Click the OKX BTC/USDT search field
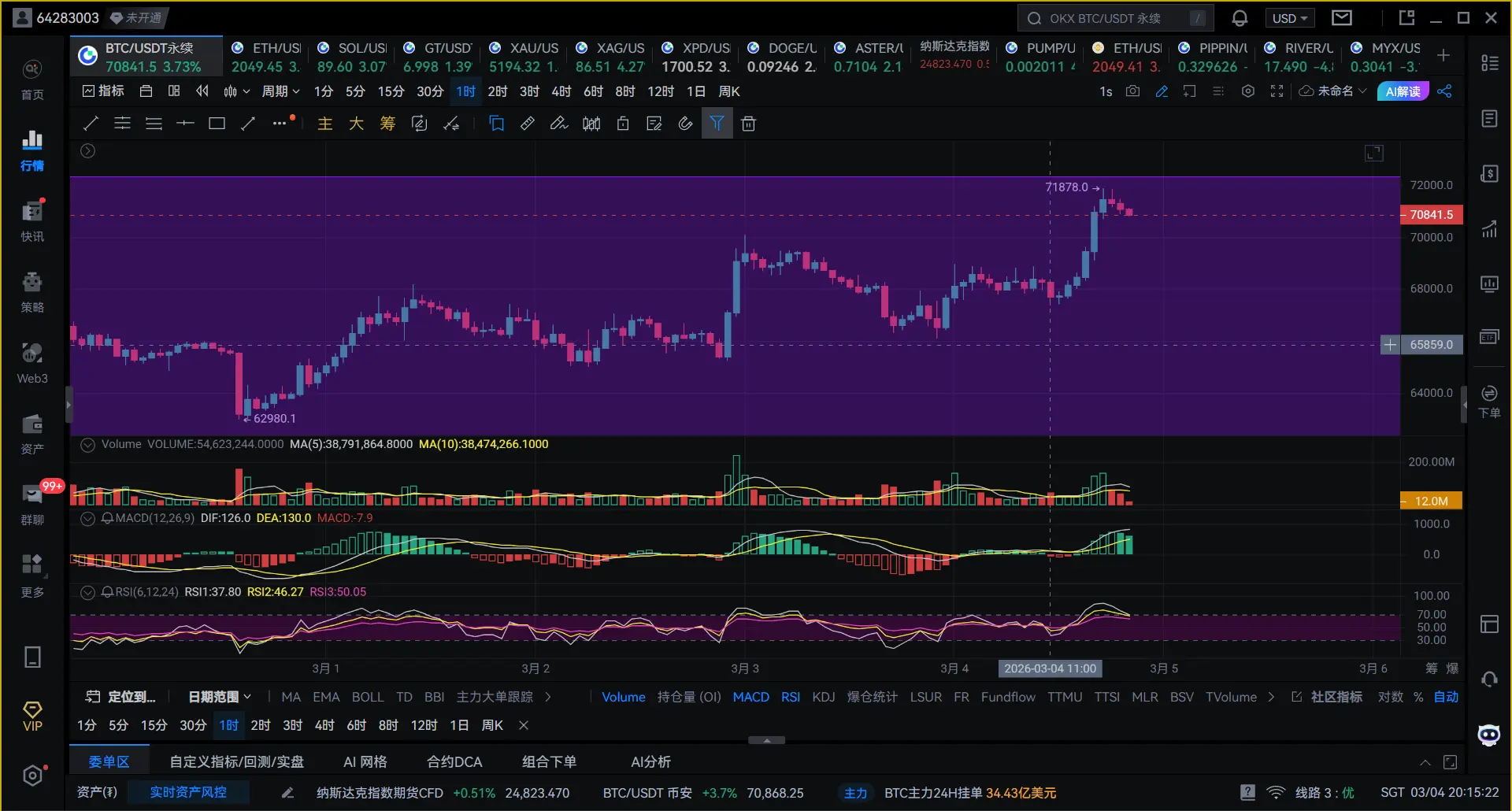 pos(1114,18)
